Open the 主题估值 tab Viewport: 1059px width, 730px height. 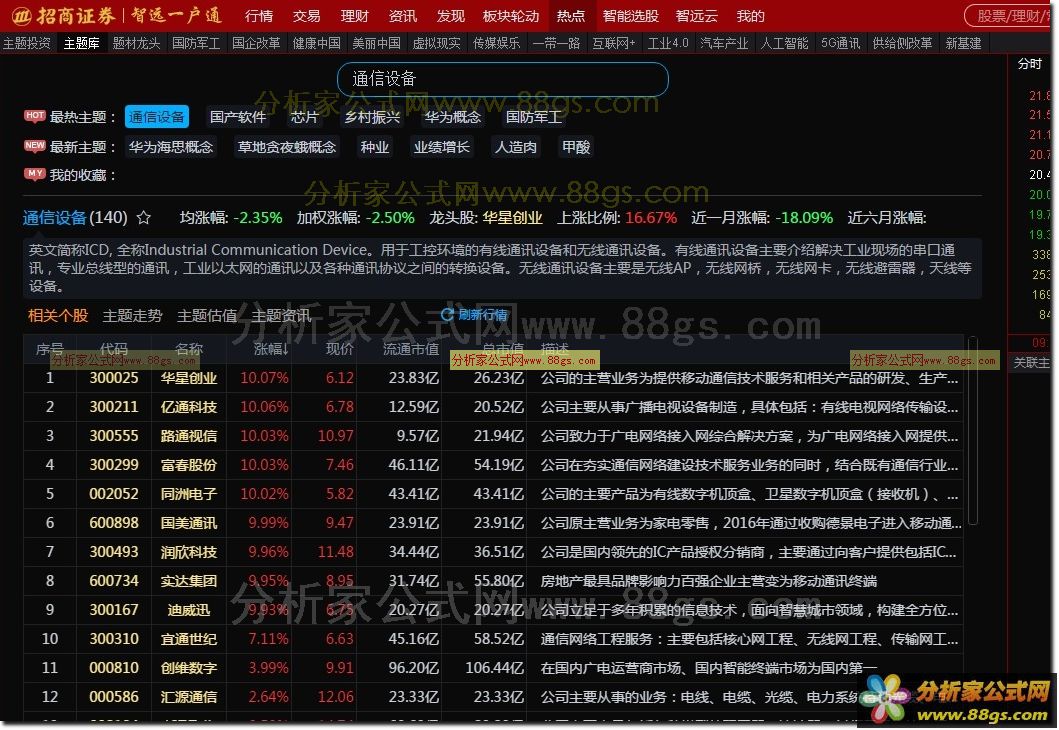pos(207,315)
